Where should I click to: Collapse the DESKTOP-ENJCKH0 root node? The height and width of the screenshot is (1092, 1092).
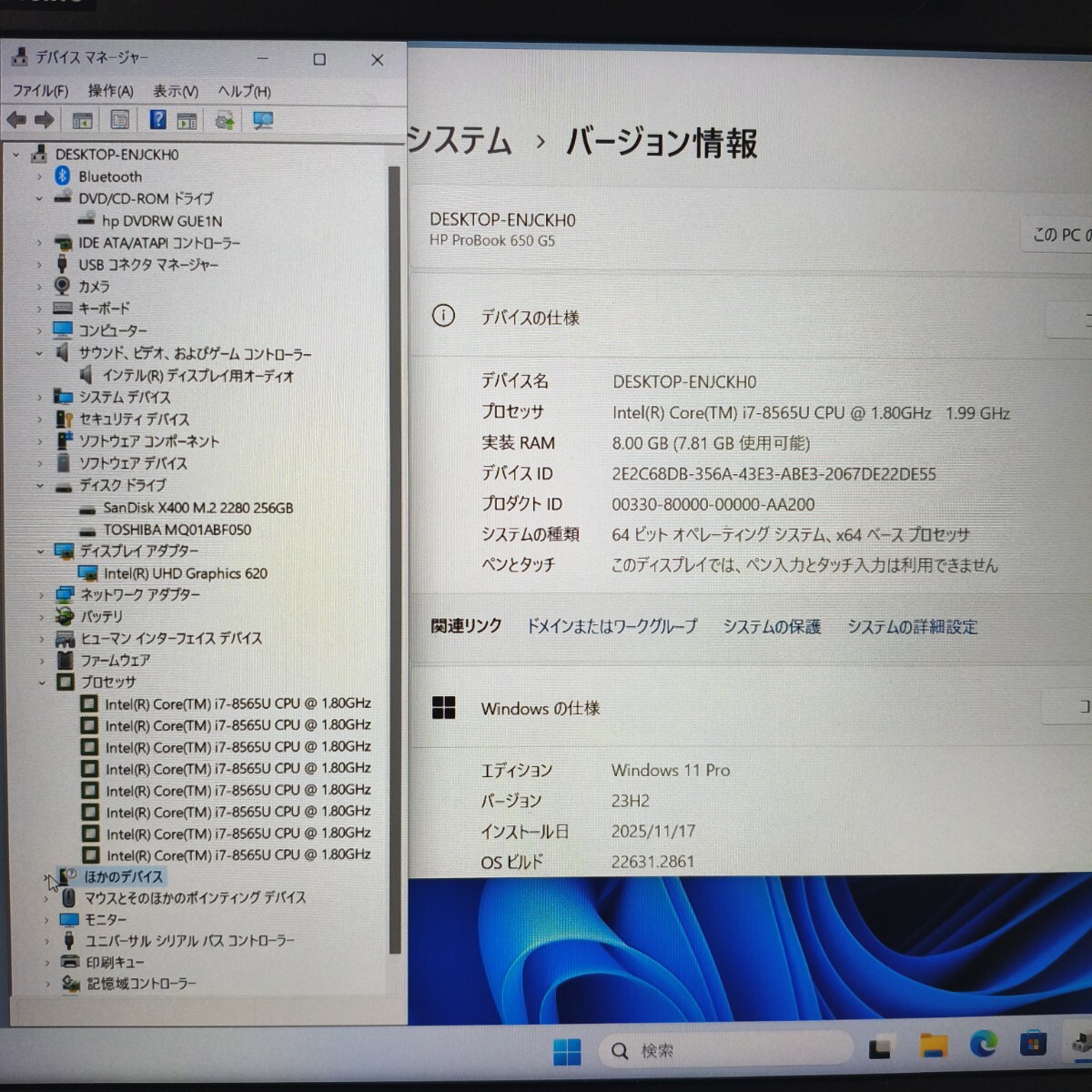[15, 155]
